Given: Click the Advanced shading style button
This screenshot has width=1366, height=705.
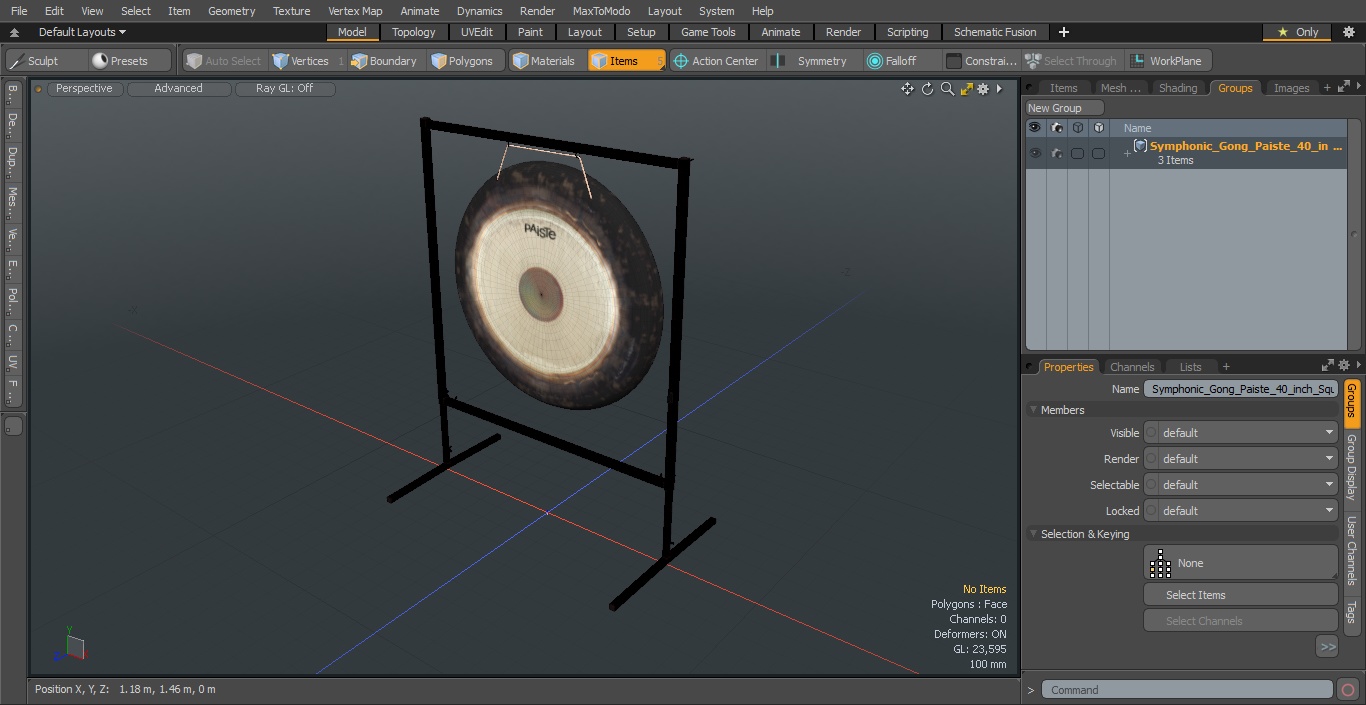Looking at the screenshot, I should [x=179, y=88].
